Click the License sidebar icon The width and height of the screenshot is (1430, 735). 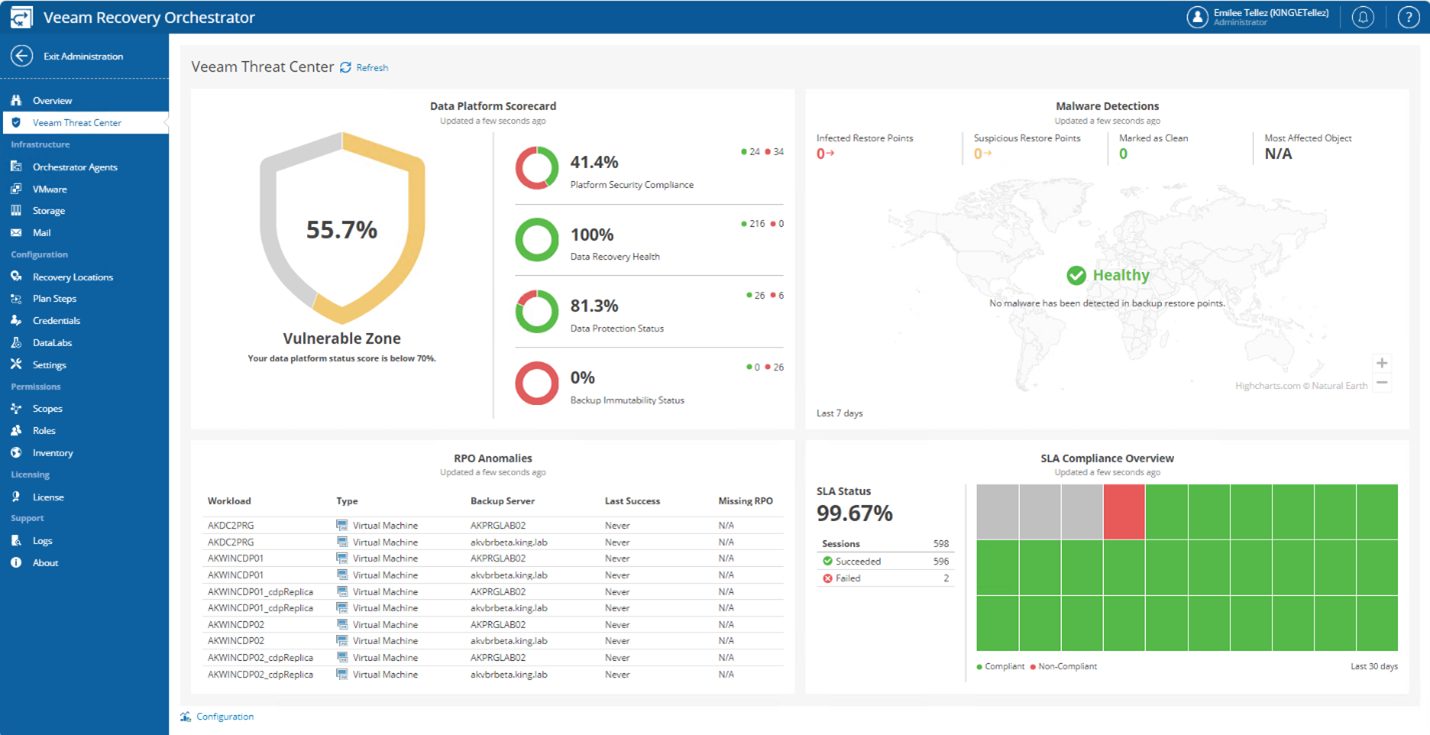point(16,496)
